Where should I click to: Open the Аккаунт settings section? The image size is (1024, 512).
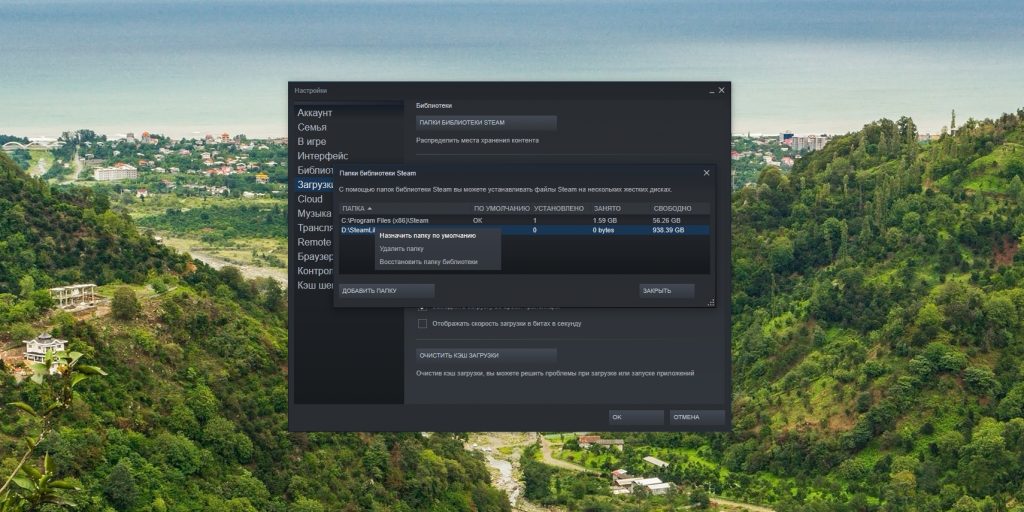pyautogui.click(x=315, y=113)
